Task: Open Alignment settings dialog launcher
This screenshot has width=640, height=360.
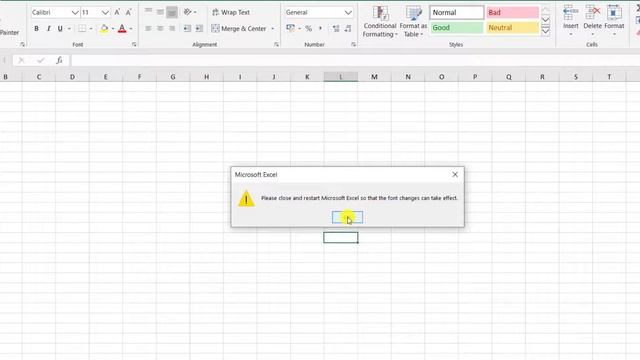Action: 276,44
